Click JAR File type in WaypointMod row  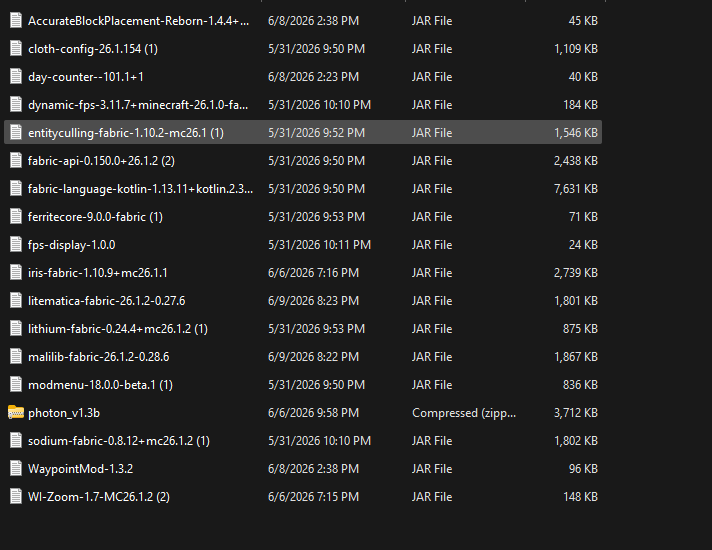[x=432, y=469]
